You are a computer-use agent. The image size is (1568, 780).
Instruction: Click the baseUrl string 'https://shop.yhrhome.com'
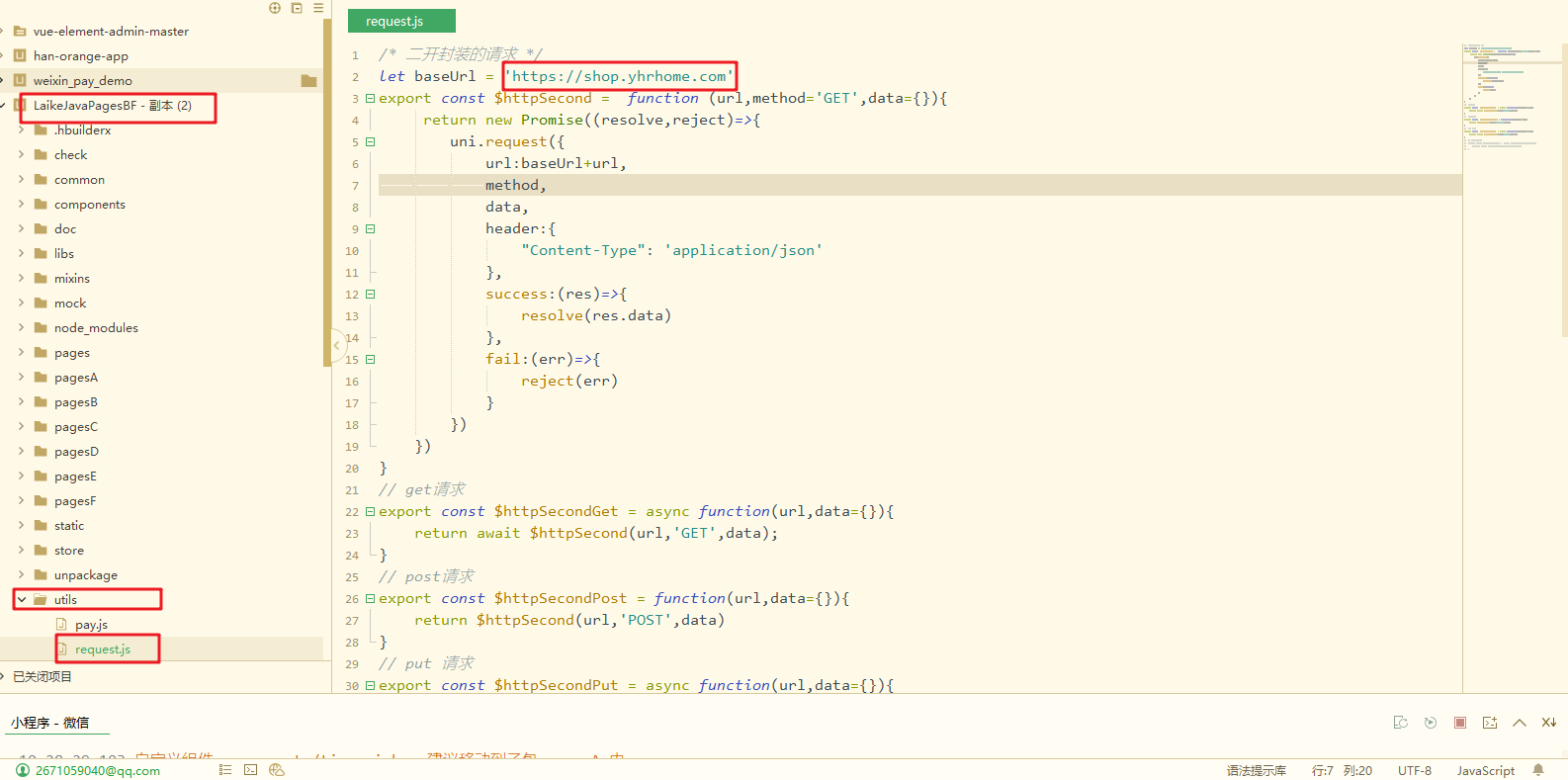[x=620, y=76]
